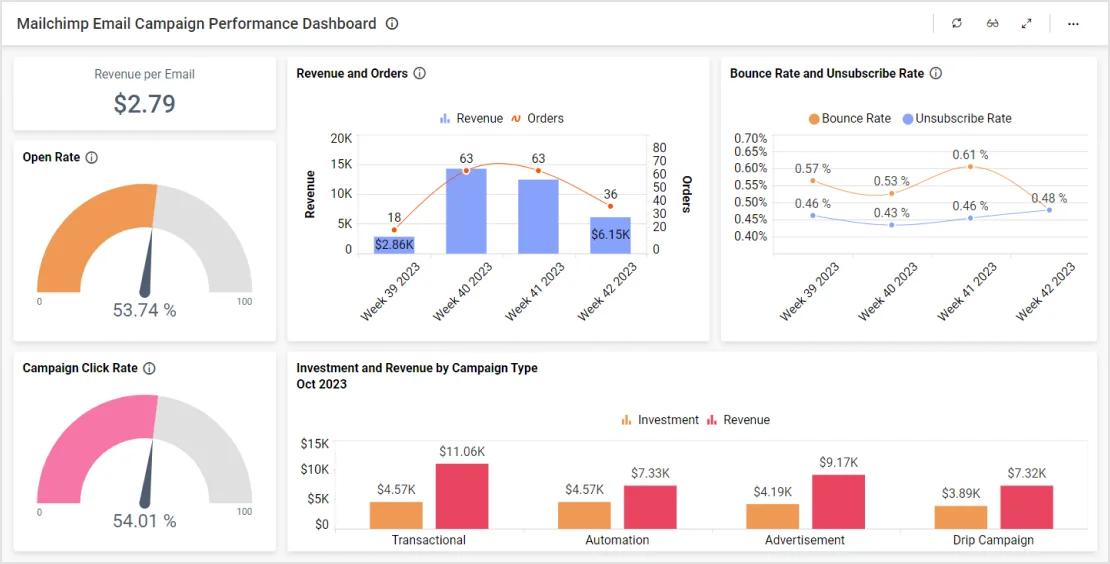This screenshot has height=564, width=1110.
Task: Expand dashboard to fullscreen icon
Action: [x=1026, y=23]
